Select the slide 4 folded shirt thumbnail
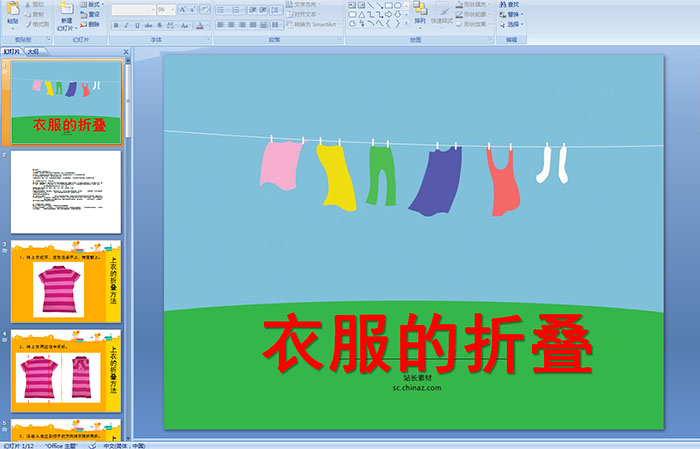The width and height of the screenshot is (700, 449). 66,371
